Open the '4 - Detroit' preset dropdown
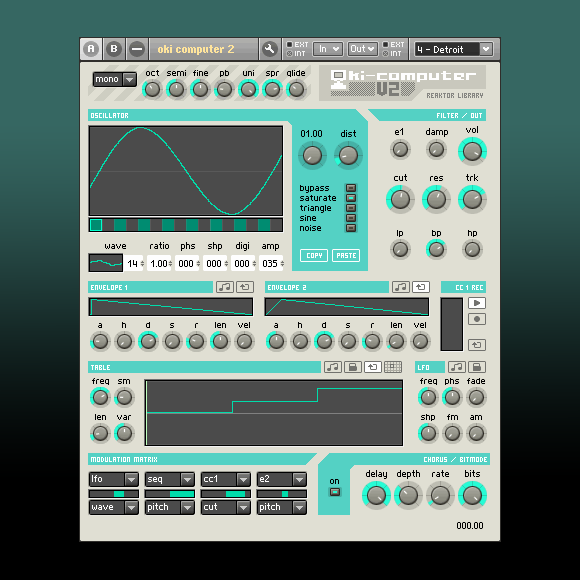This screenshot has height=580, width=580. pyautogui.click(x=454, y=49)
